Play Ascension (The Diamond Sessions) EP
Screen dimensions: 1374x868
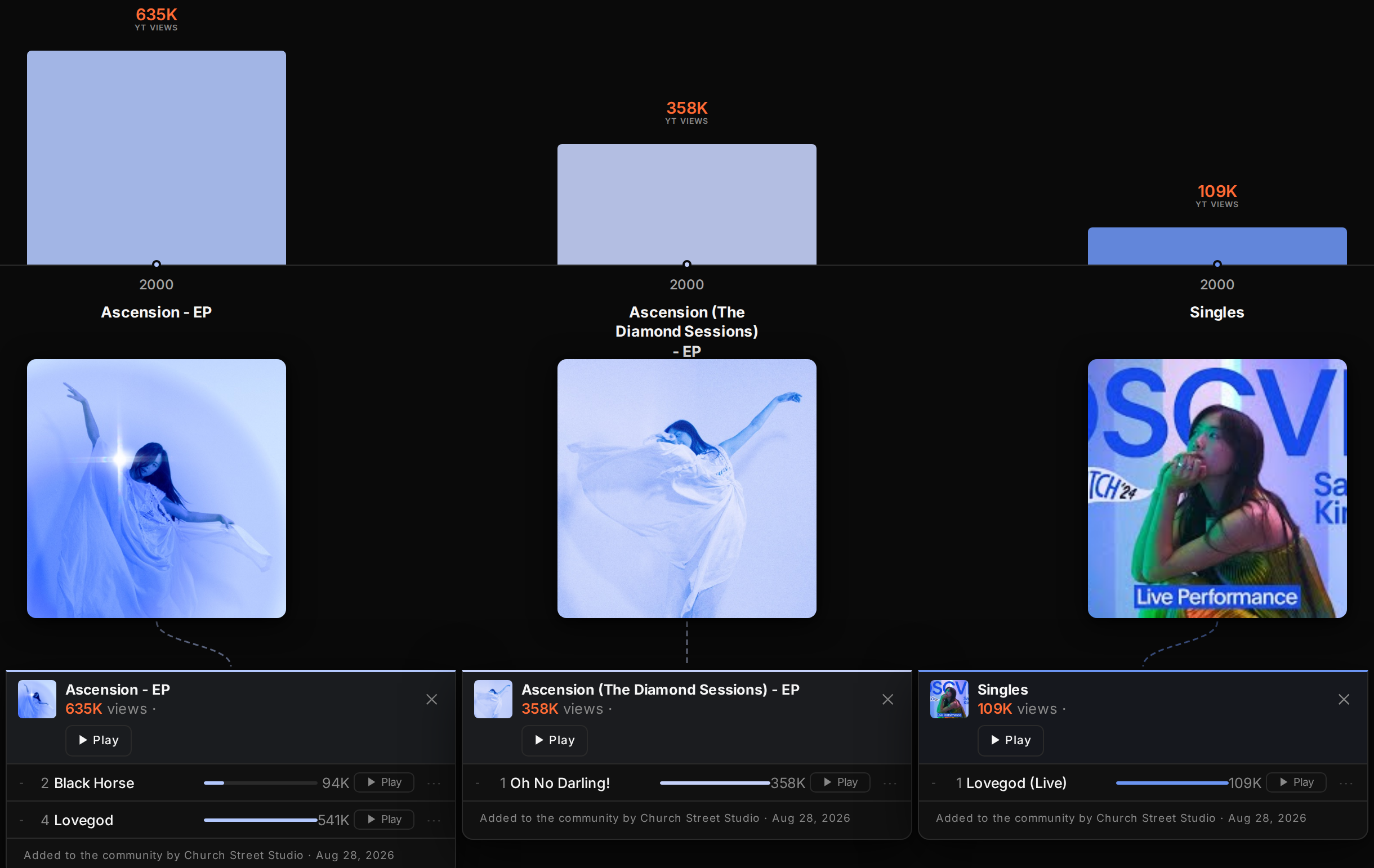(x=555, y=740)
